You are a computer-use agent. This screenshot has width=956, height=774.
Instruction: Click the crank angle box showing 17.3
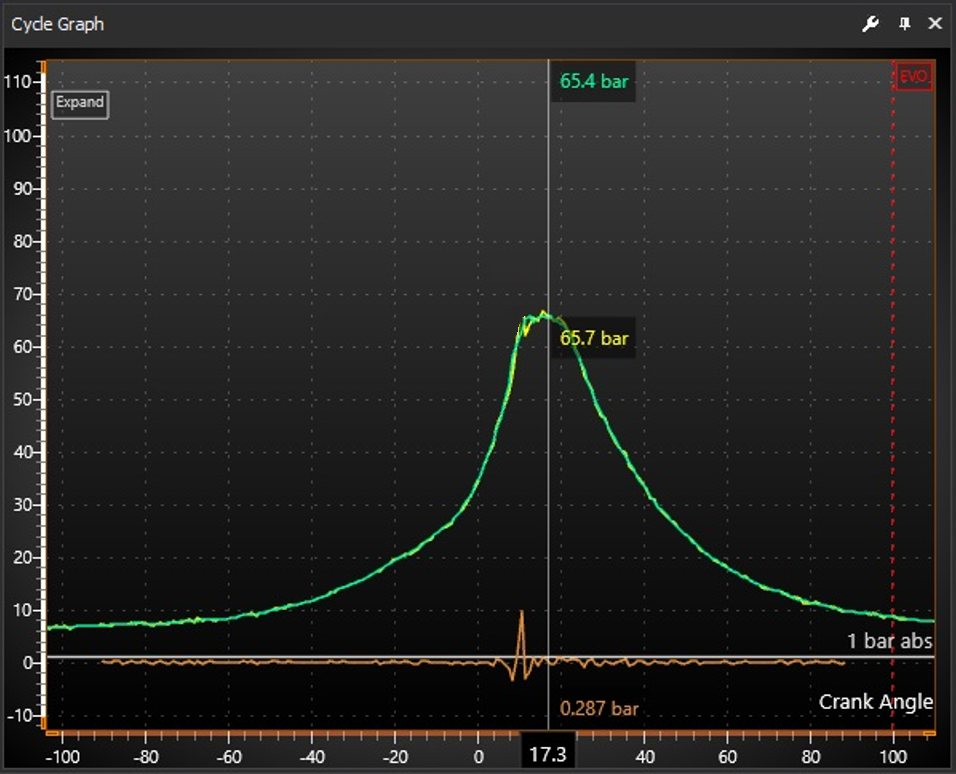550,752
